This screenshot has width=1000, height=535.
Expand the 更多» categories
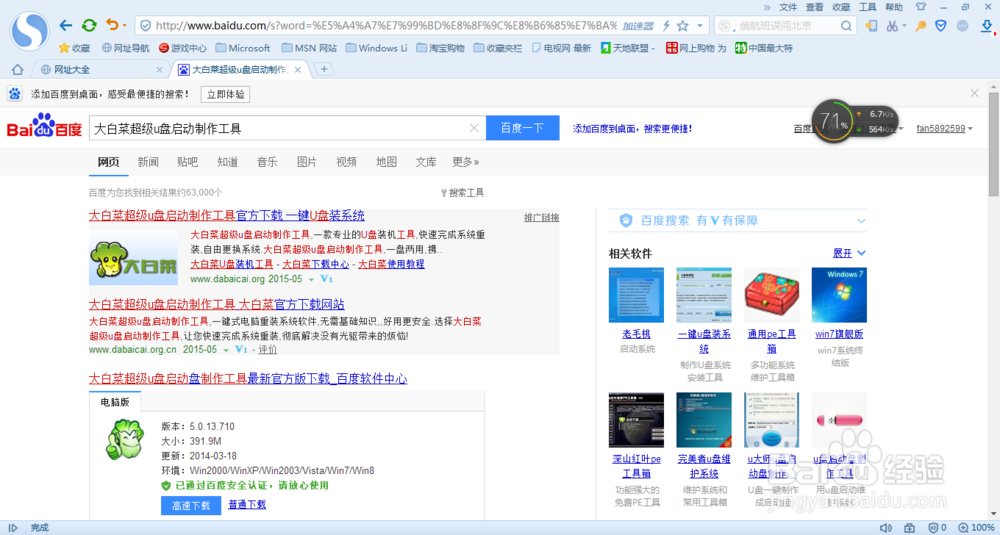pyautogui.click(x=466, y=162)
